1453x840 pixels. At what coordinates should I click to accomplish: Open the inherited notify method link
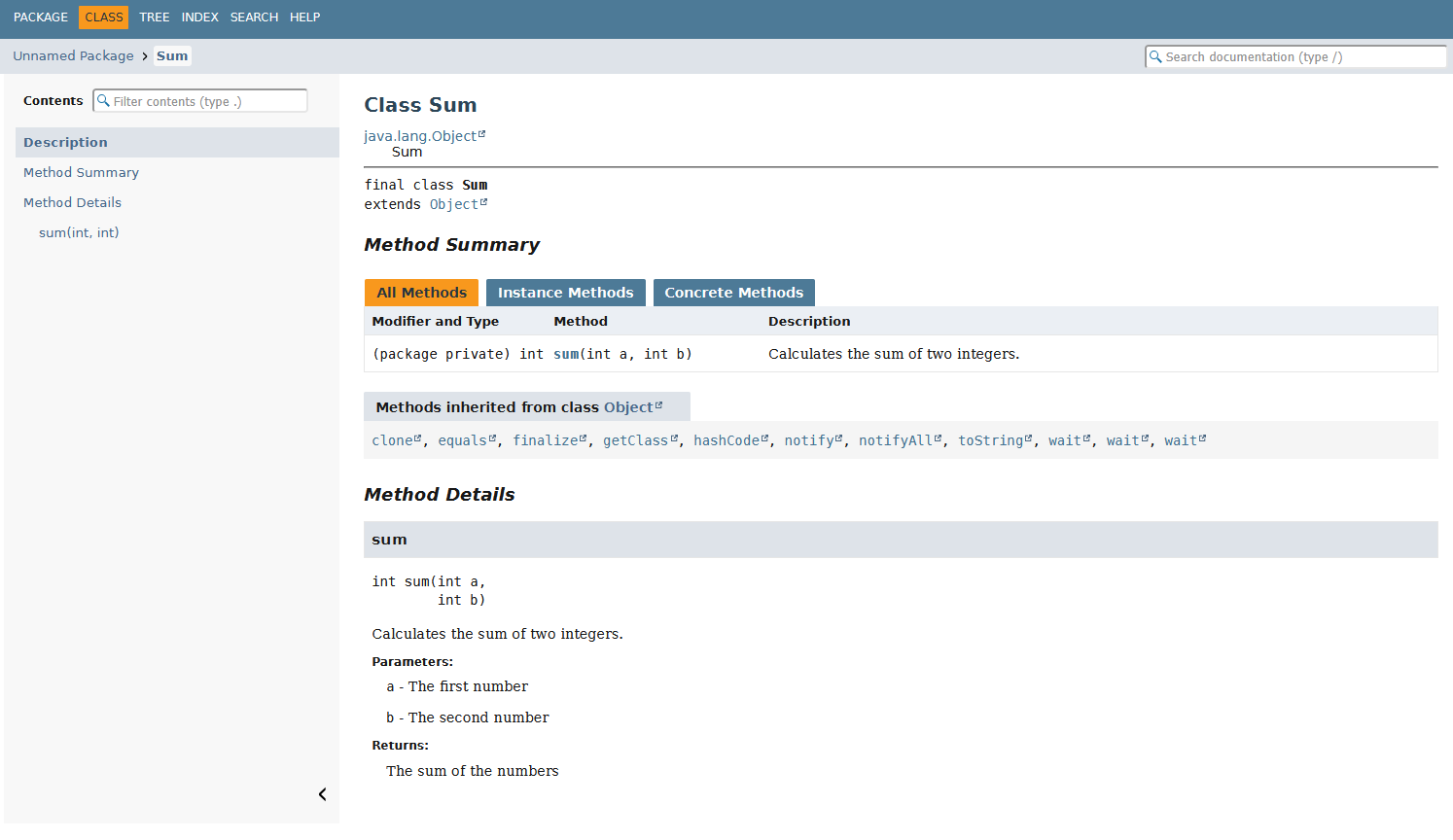pyautogui.click(x=813, y=440)
